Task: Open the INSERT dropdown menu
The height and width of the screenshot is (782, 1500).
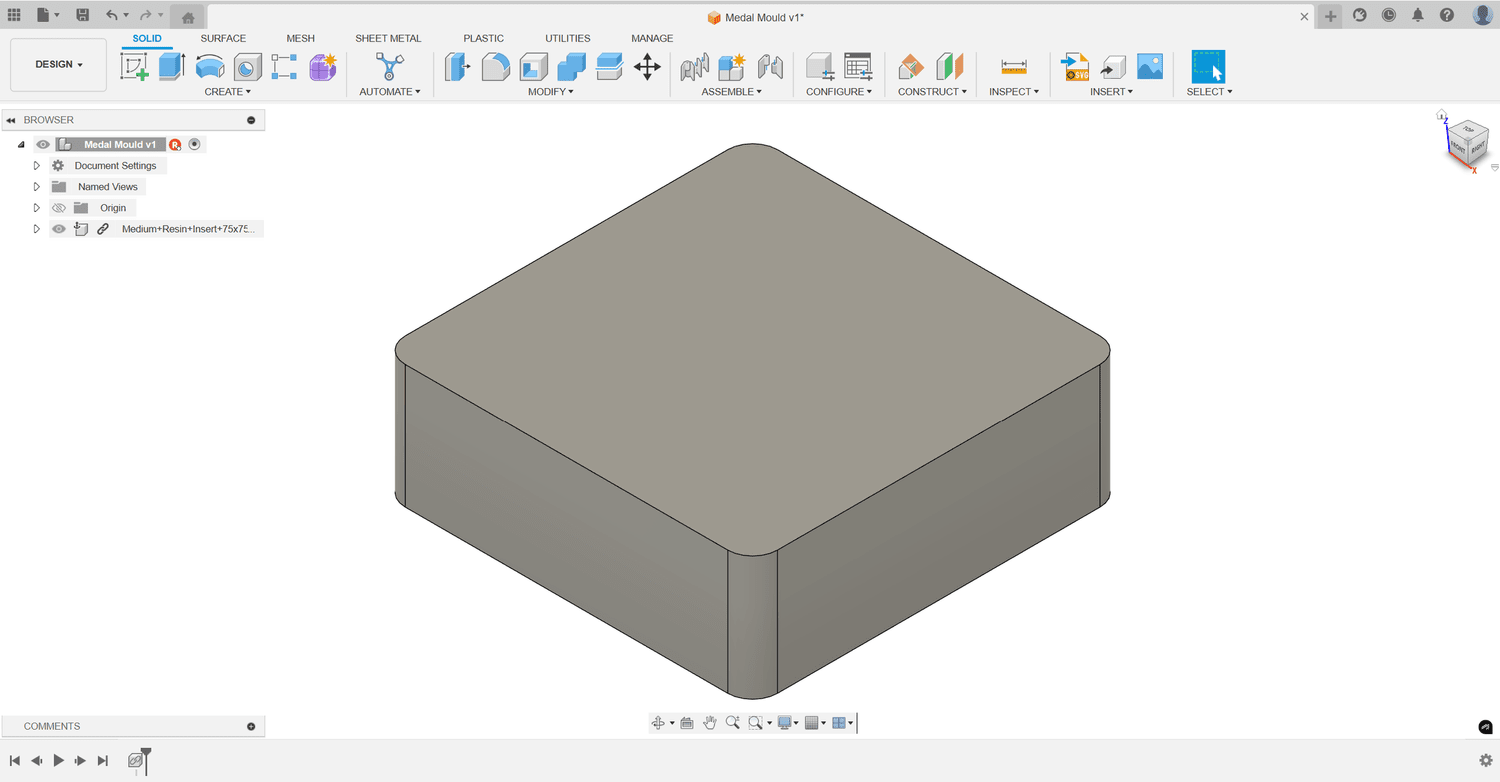Action: (1112, 92)
